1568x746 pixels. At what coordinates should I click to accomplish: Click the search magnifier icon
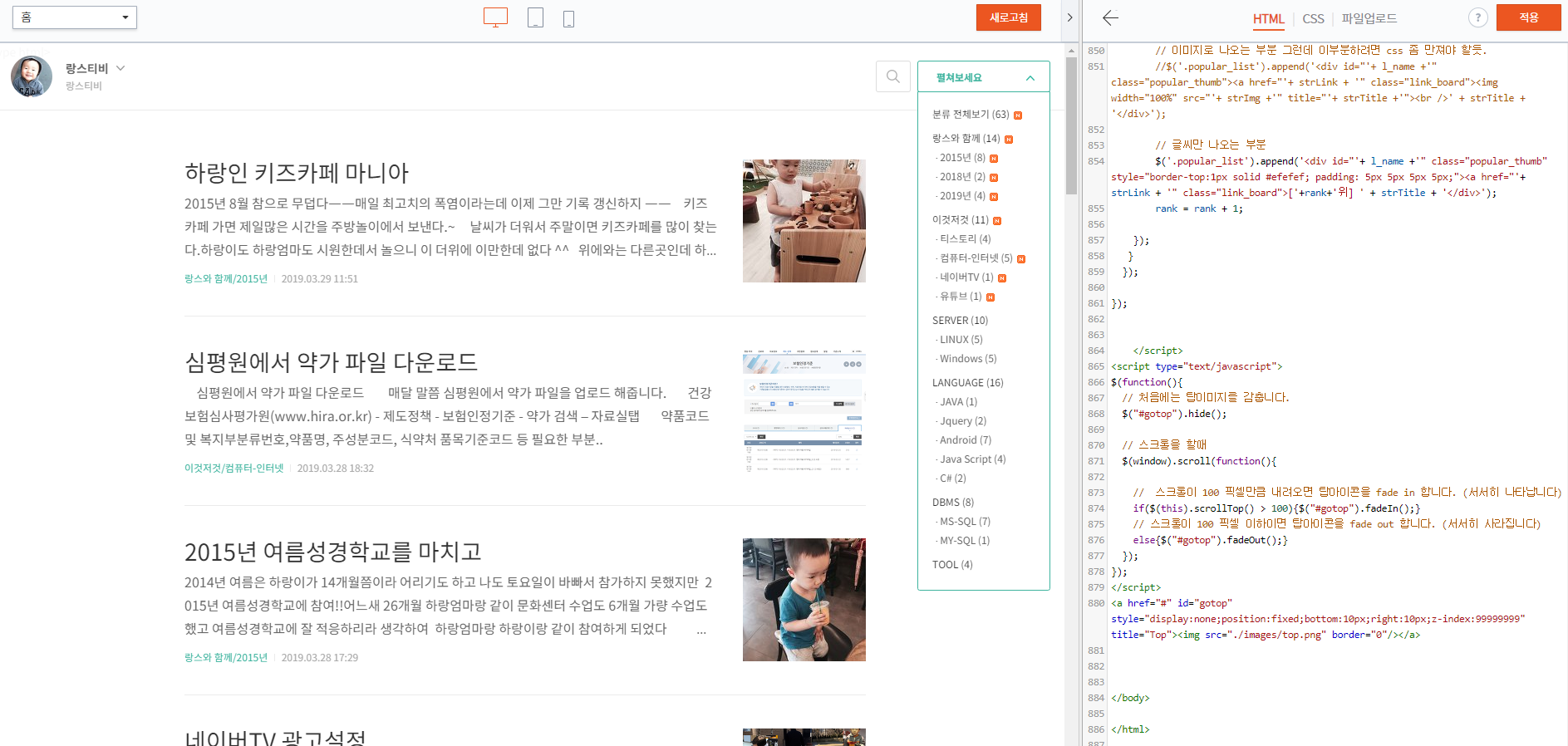click(x=893, y=76)
